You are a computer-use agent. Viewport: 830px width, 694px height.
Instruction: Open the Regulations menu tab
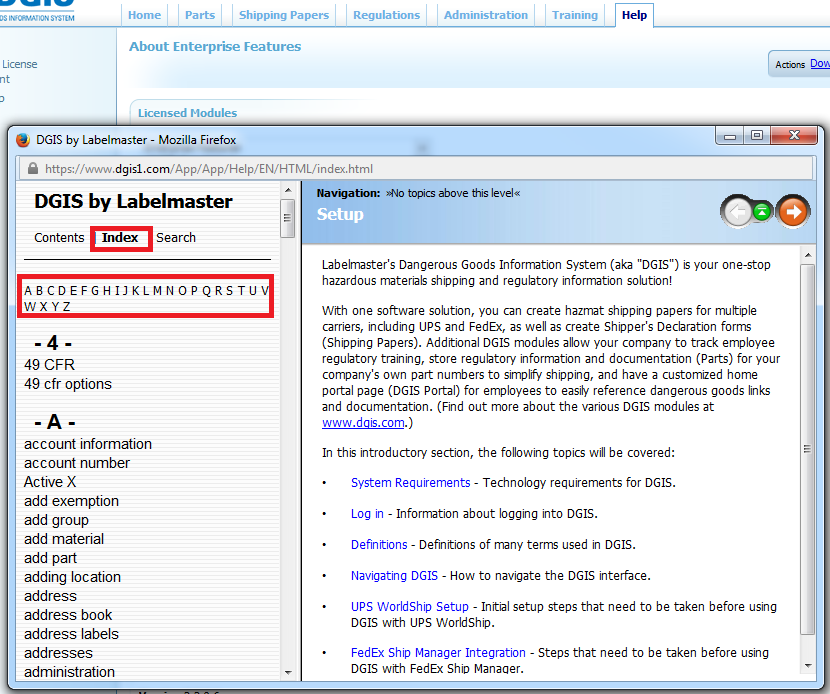(386, 15)
